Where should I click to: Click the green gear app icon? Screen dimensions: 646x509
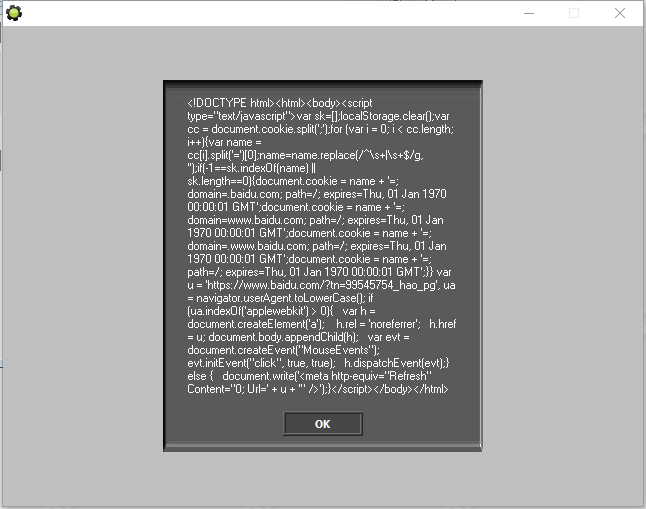[14, 13]
